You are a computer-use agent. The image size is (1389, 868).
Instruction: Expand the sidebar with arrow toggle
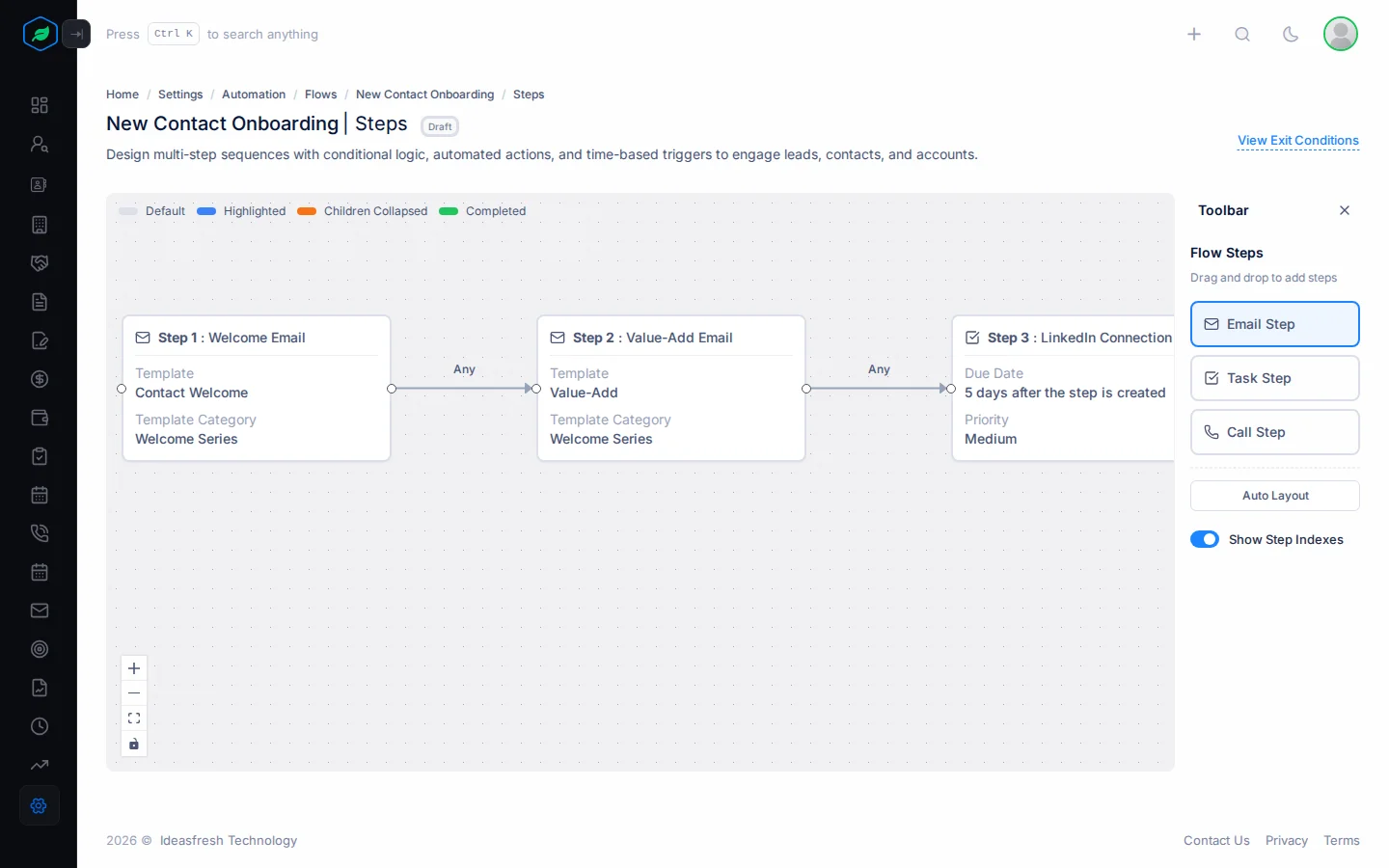(76, 34)
